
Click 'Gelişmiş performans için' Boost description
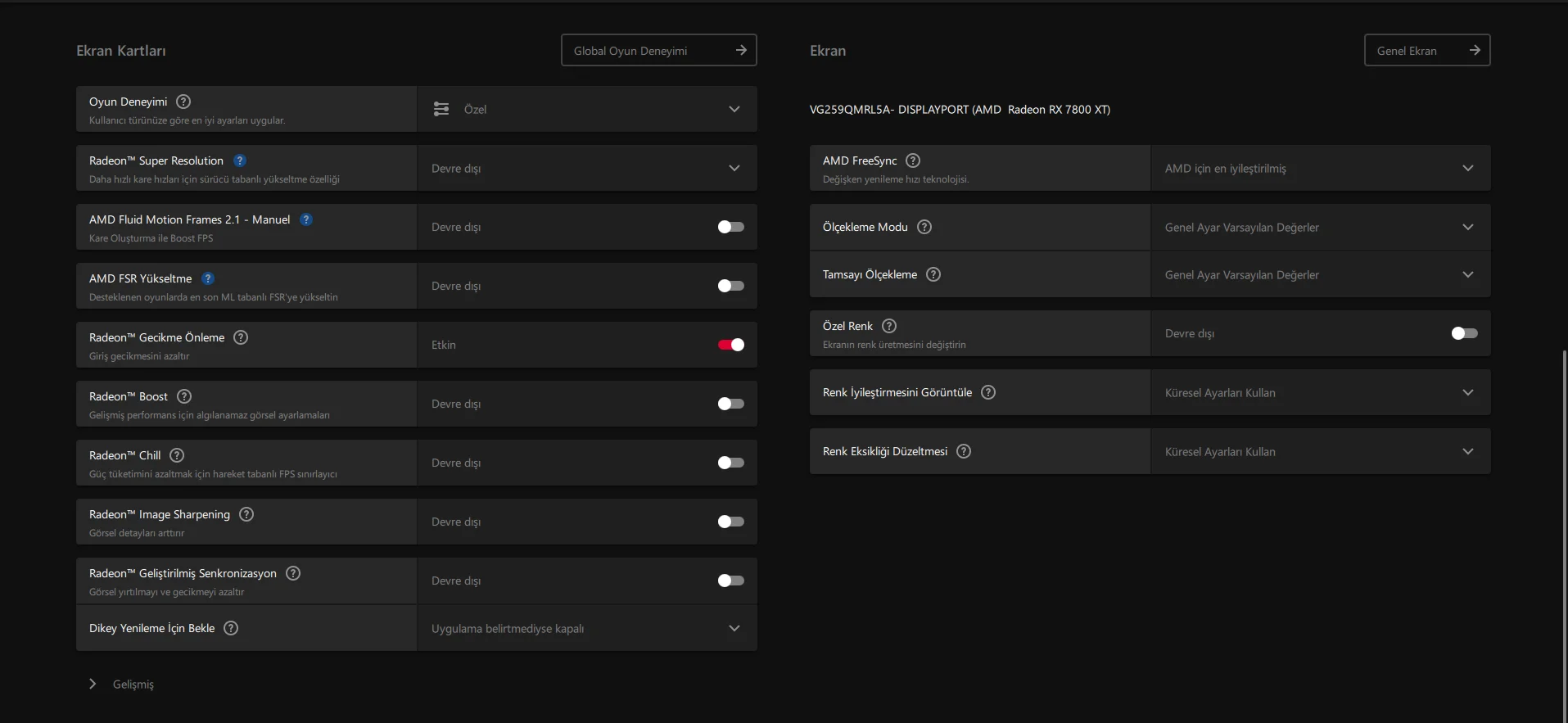click(210, 415)
